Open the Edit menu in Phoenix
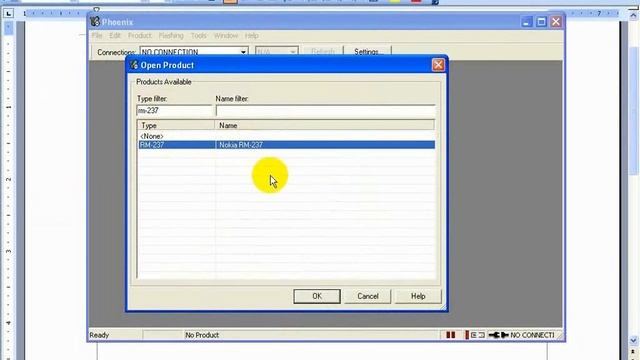The height and width of the screenshot is (360, 640). (x=115, y=36)
